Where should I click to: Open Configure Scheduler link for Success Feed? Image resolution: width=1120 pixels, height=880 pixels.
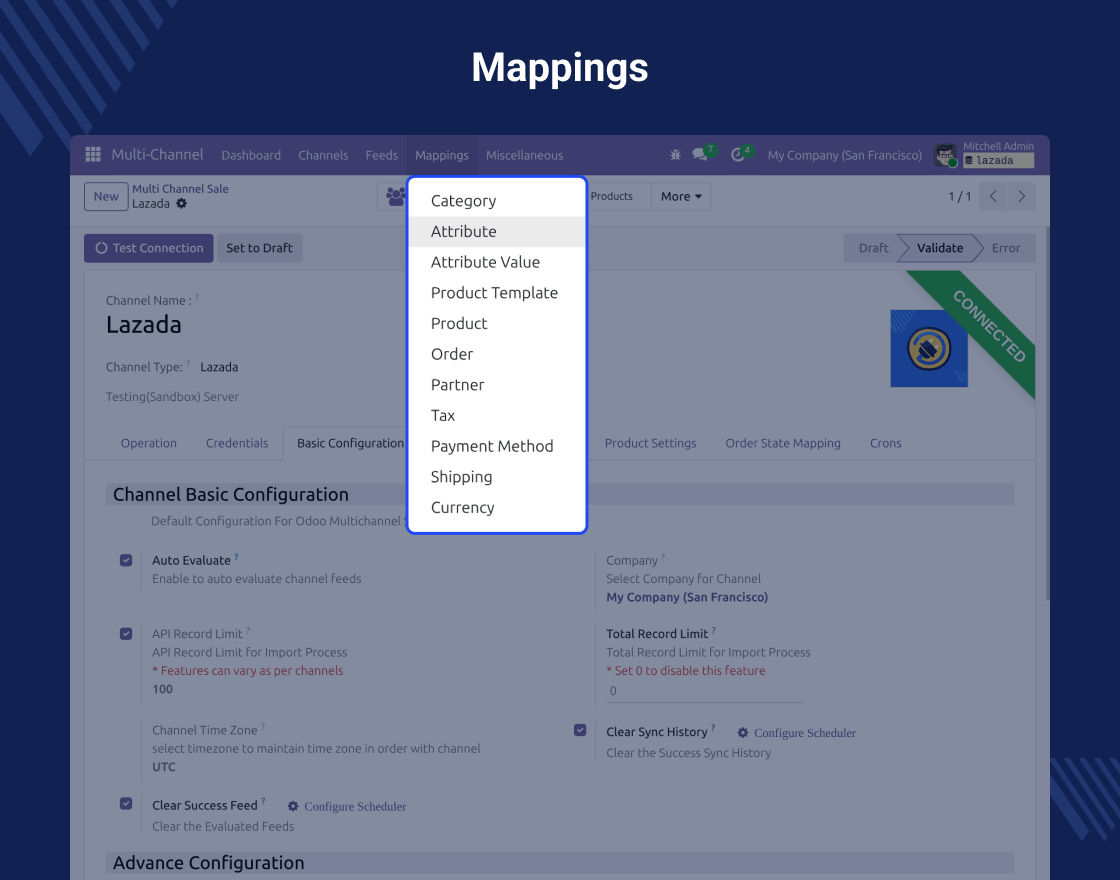click(355, 806)
